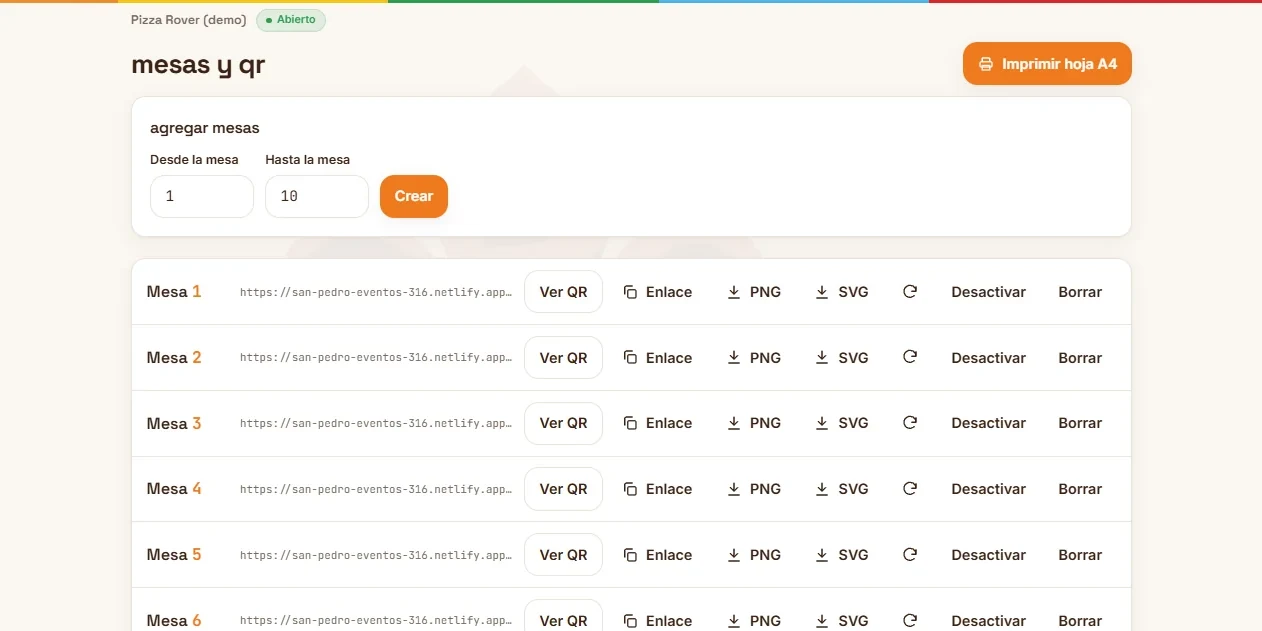Toggle Desactivar for Mesa 6

(x=989, y=620)
